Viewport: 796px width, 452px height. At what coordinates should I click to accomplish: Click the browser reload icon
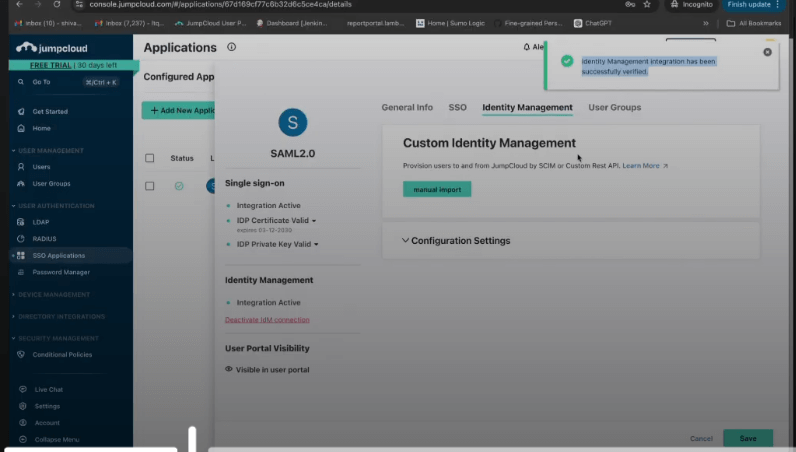(x=57, y=4)
